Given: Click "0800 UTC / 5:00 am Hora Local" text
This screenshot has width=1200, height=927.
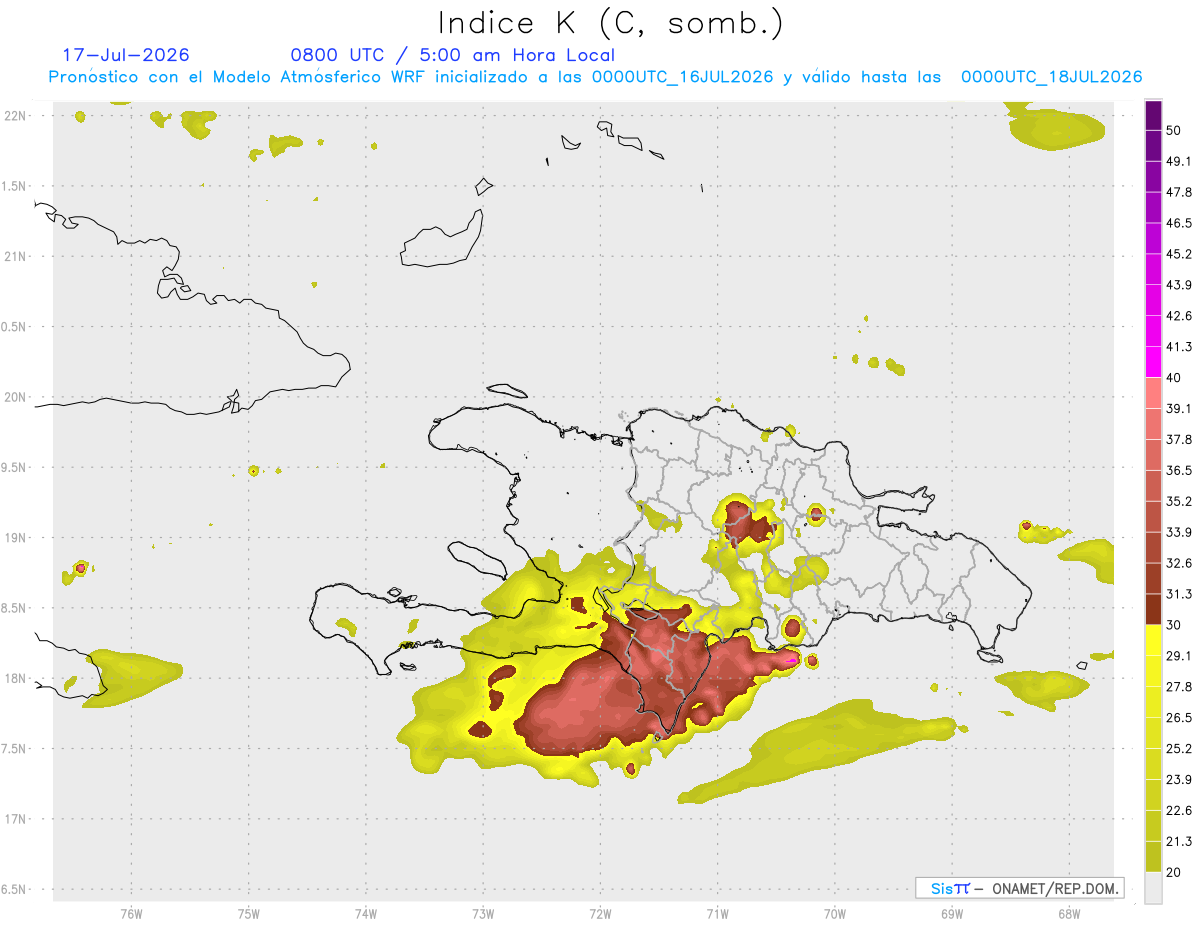Looking at the screenshot, I should (x=452, y=55).
